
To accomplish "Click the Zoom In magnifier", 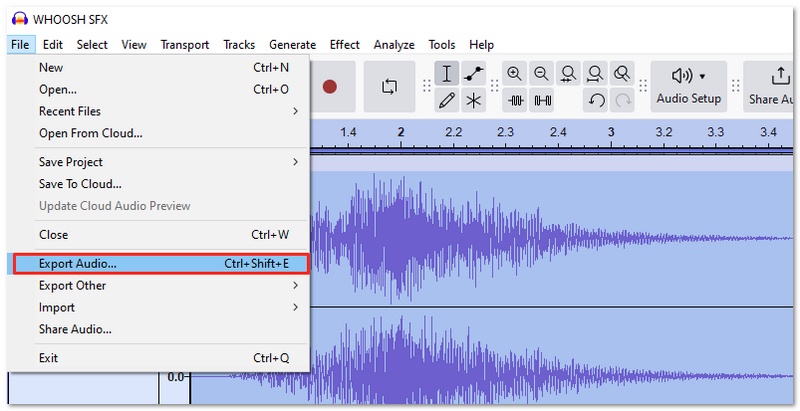I will pyautogui.click(x=515, y=74).
